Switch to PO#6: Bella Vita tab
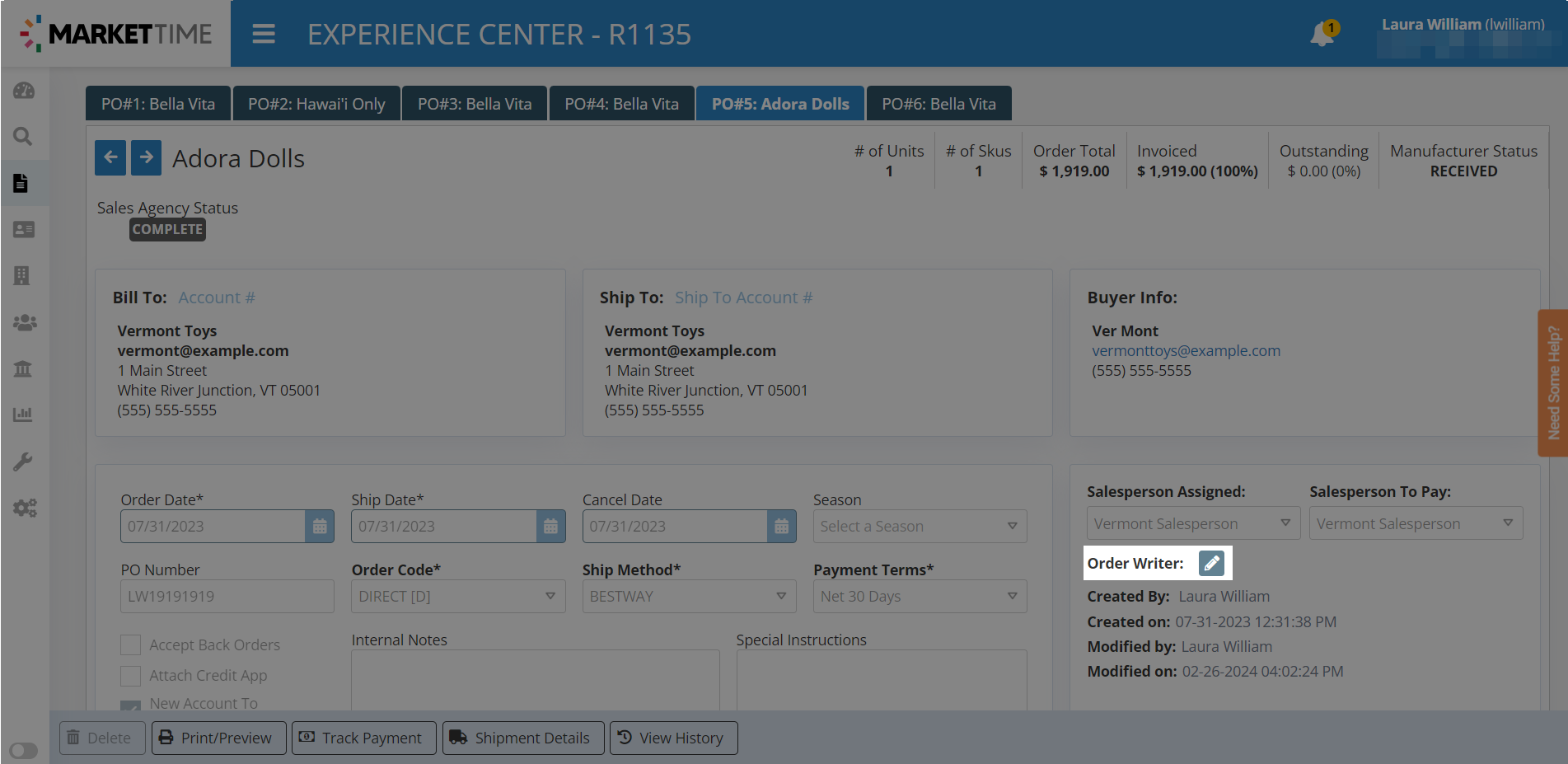 coord(938,104)
